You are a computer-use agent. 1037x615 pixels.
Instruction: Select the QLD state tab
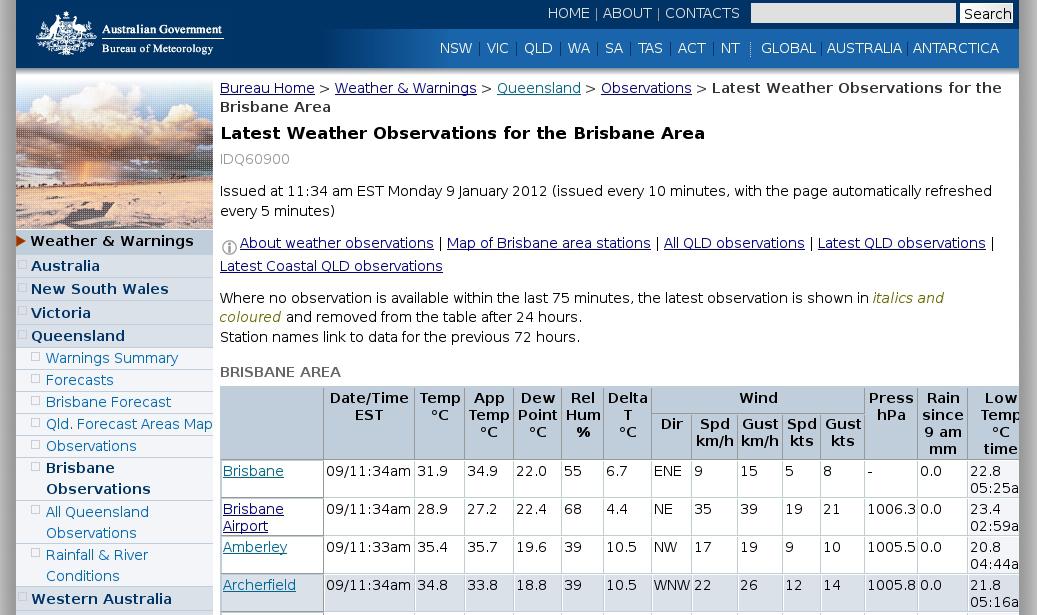(x=538, y=48)
